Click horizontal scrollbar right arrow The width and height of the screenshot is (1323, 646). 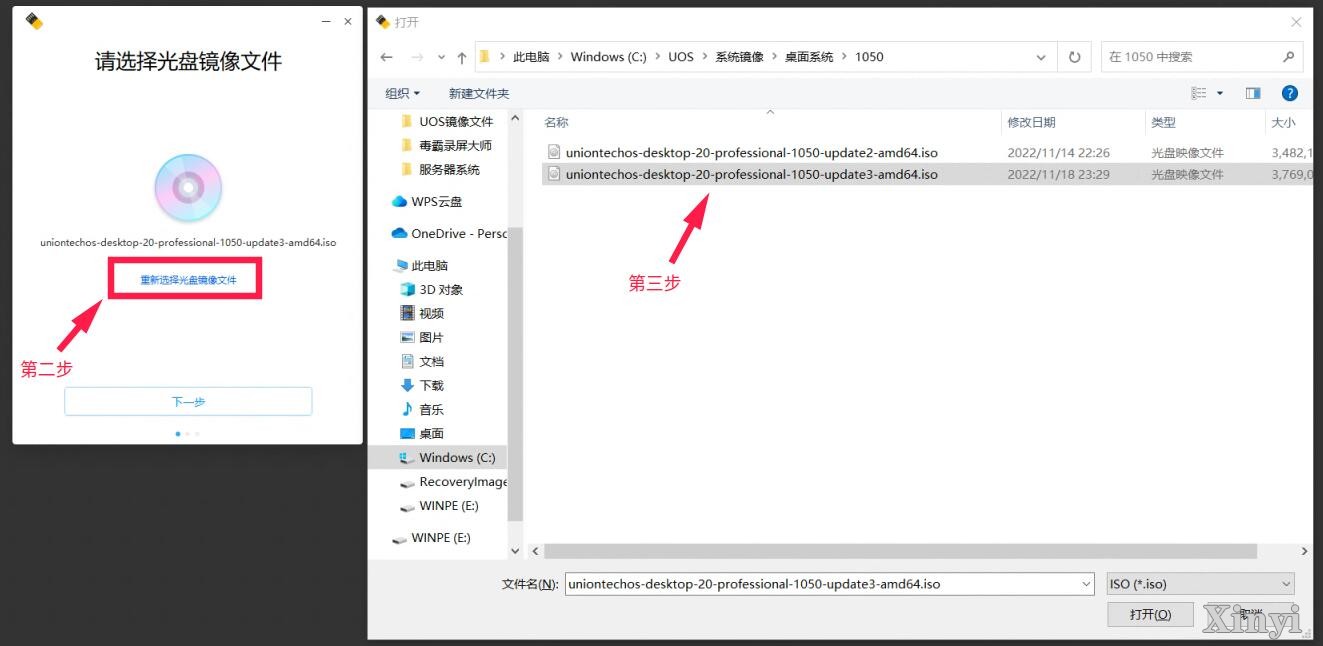1304,551
